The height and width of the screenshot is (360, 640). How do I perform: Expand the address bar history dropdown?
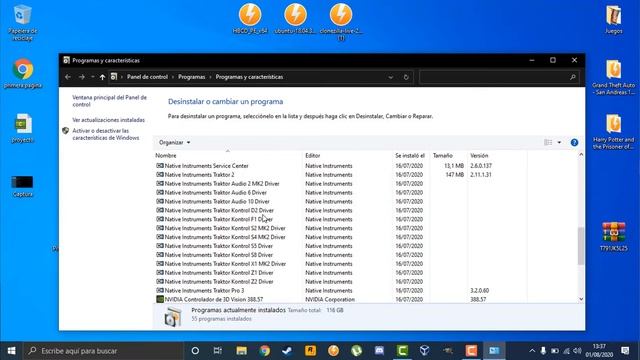(391, 77)
